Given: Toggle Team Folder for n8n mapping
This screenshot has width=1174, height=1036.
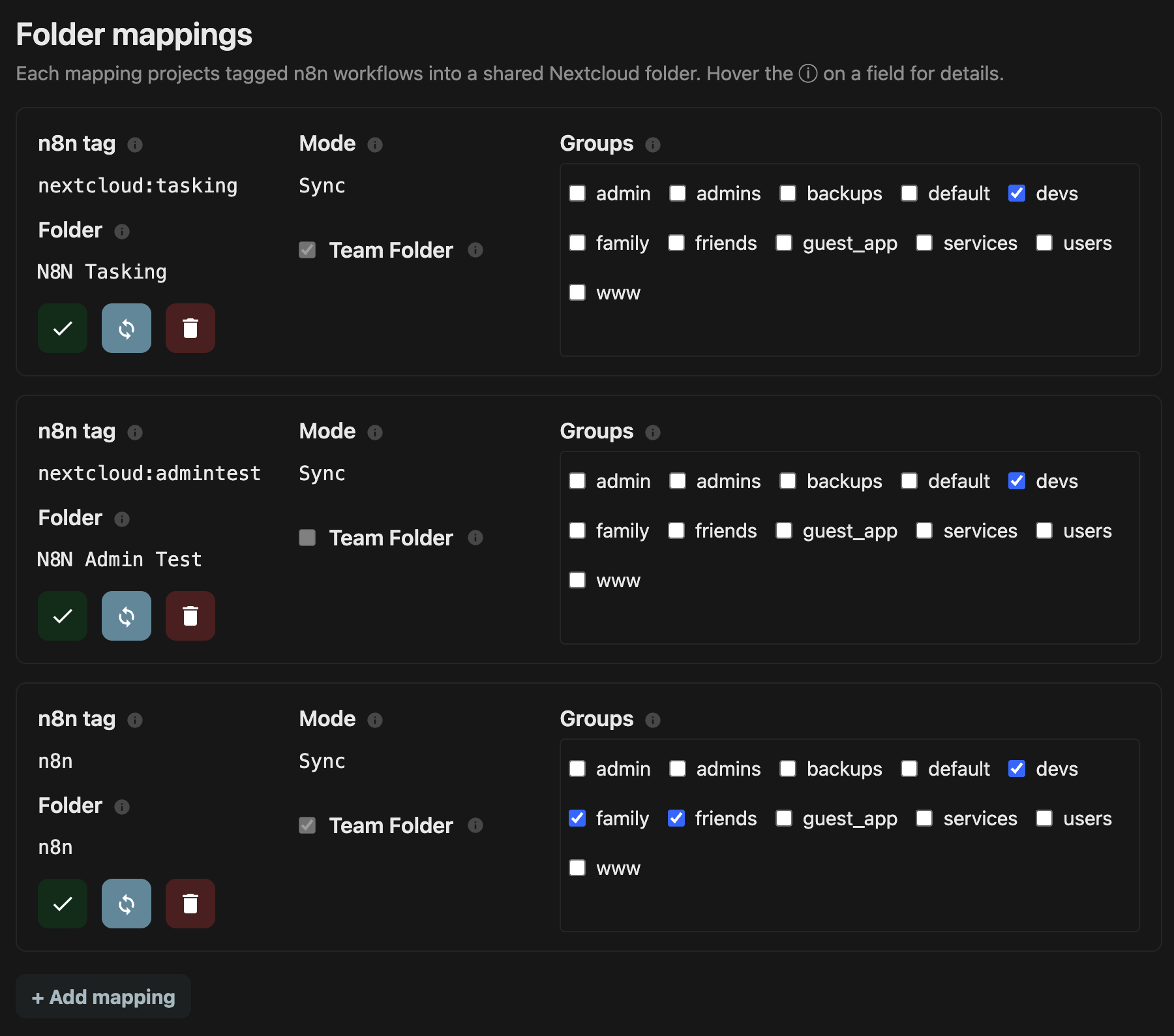Looking at the screenshot, I should 307,825.
